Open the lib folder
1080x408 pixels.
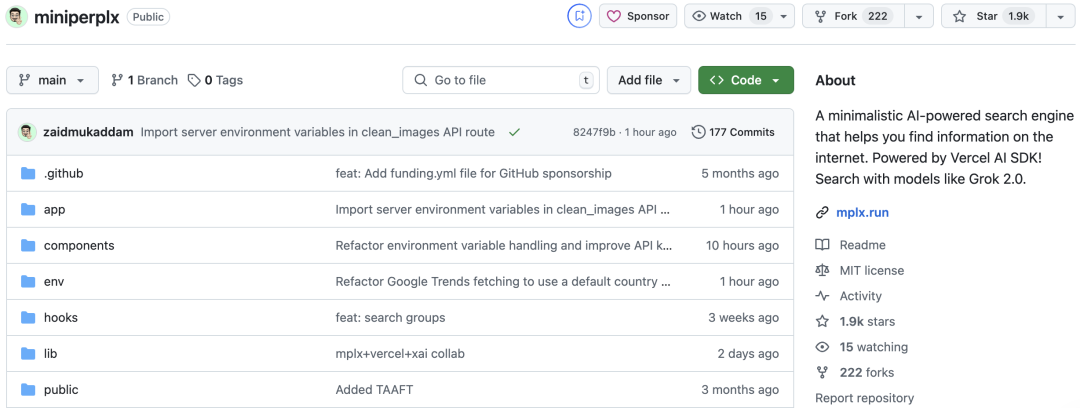coord(50,354)
